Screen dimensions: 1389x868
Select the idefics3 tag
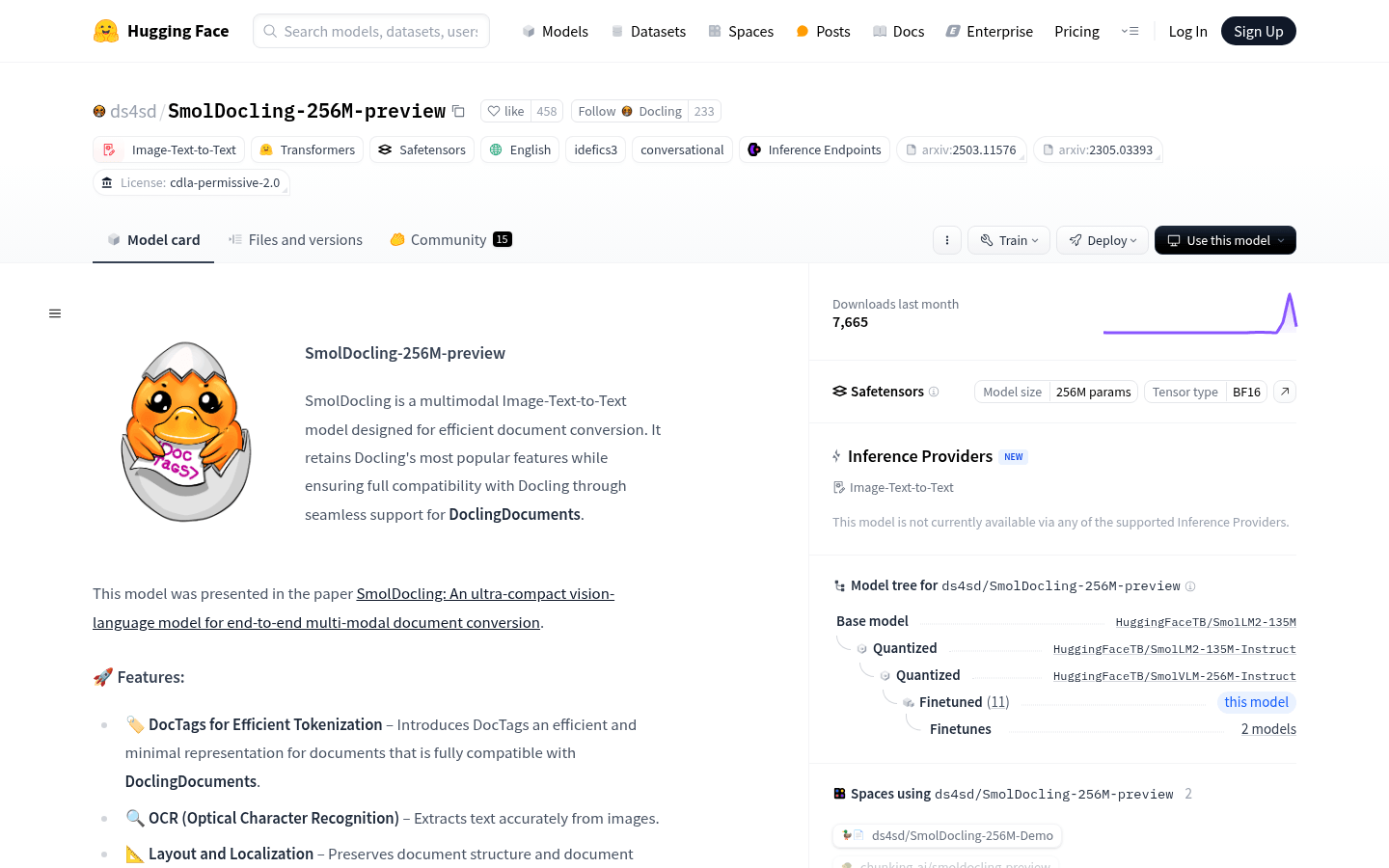595,149
